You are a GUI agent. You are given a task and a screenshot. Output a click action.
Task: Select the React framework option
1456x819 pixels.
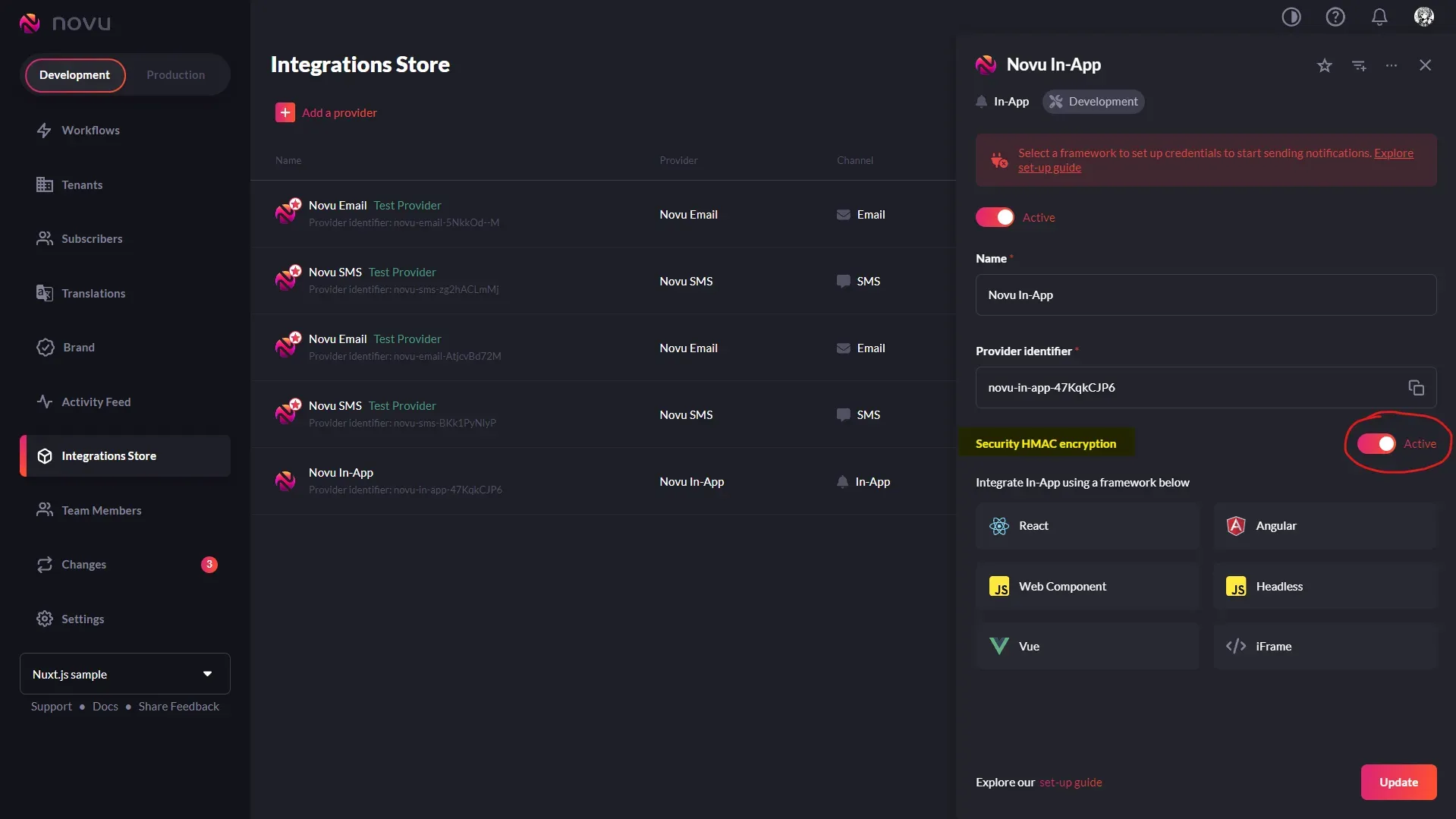coord(1087,526)
